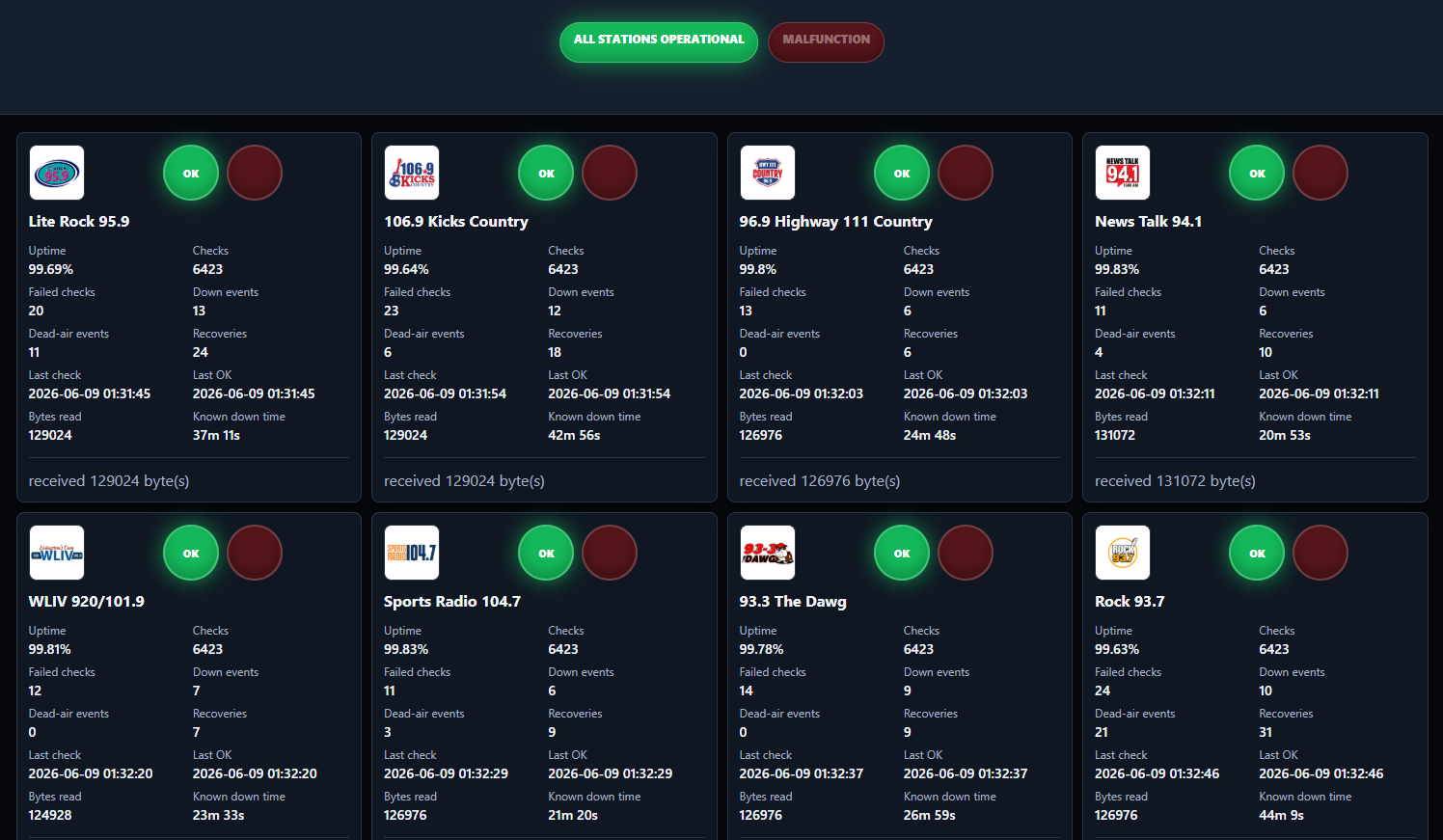Viewport: 1443px width, 840px height.
Task: Click 106.9 Kicks Country 'received 129024 byte(s)' message
Action: click(x=464, y=480)
